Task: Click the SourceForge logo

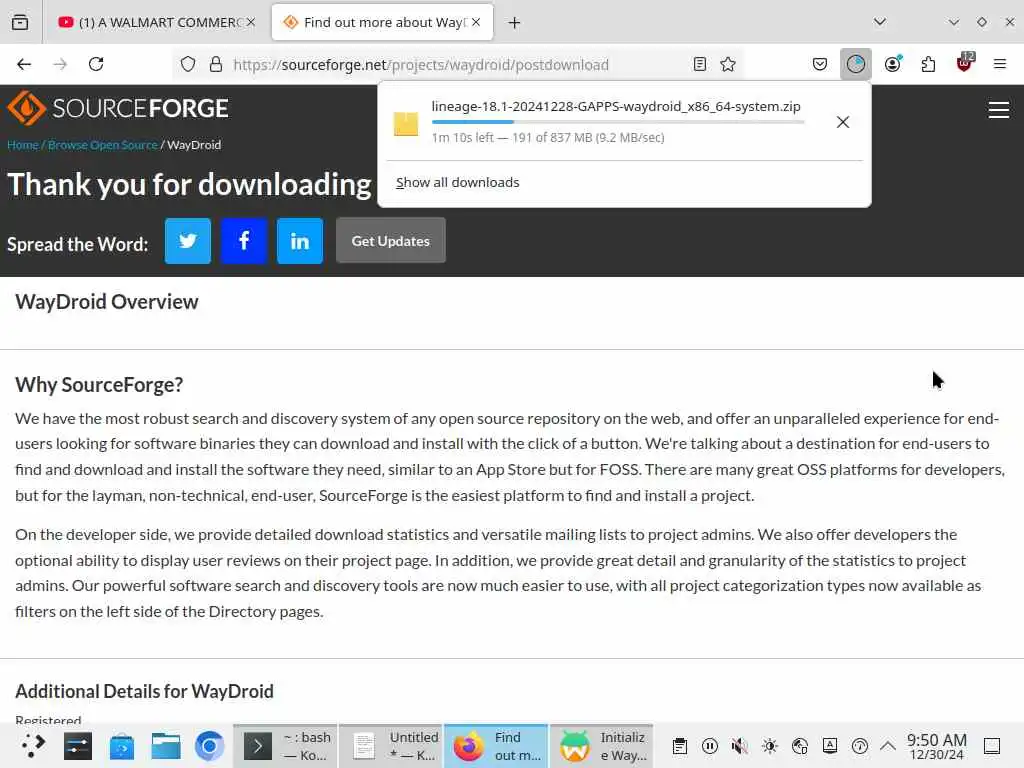Action: tap(118, 108)
